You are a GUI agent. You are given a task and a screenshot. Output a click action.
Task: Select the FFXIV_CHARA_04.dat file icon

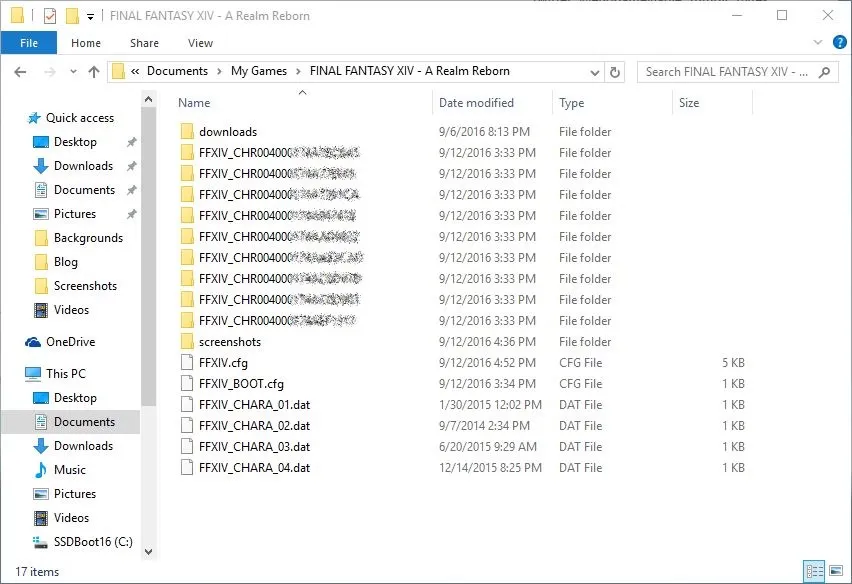click(187, 468)
